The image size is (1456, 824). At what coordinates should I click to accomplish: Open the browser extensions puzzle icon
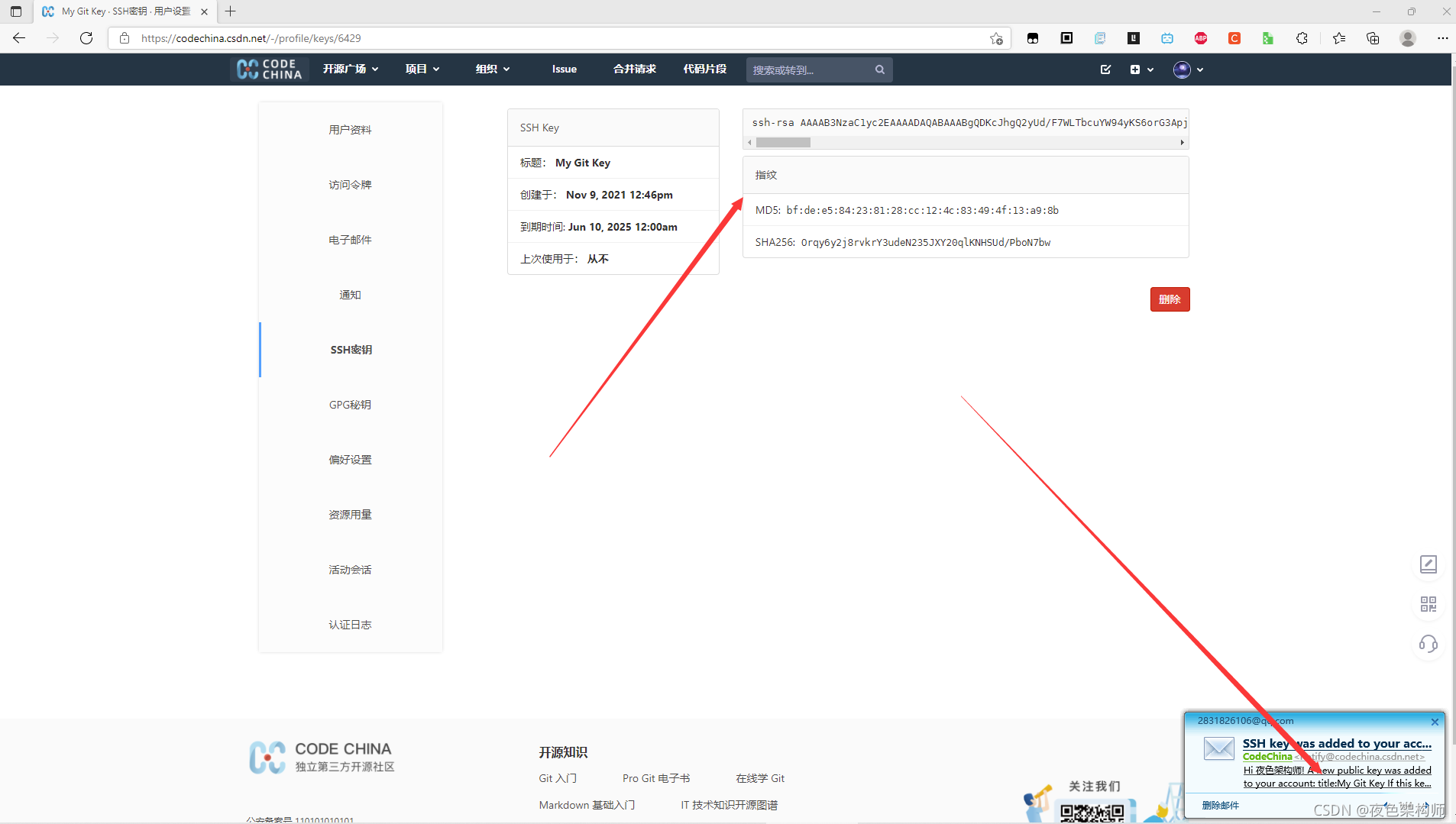click(1302, 38)
